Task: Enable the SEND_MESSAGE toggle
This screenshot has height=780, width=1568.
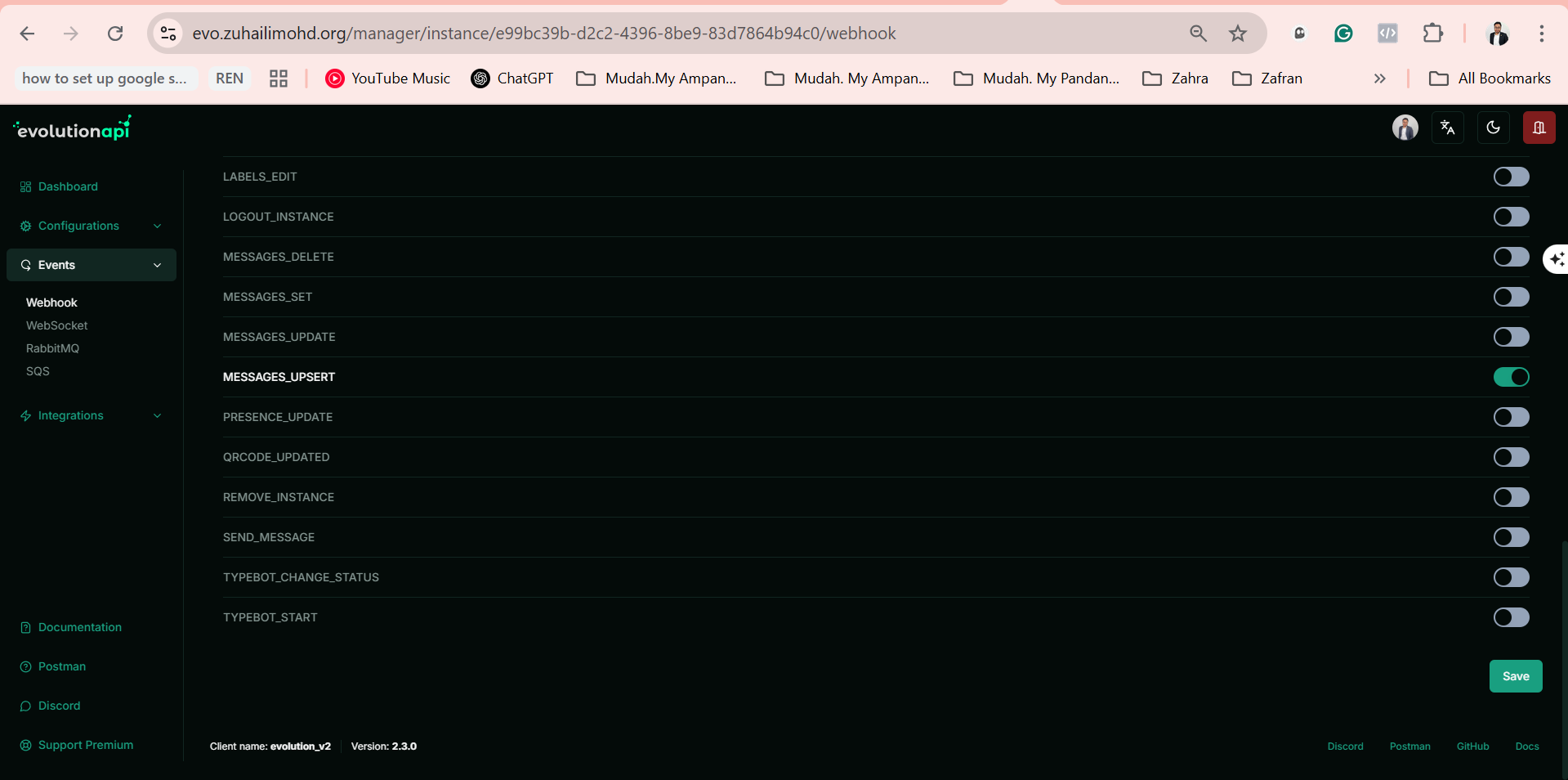Action: [x=1511, y=537]
